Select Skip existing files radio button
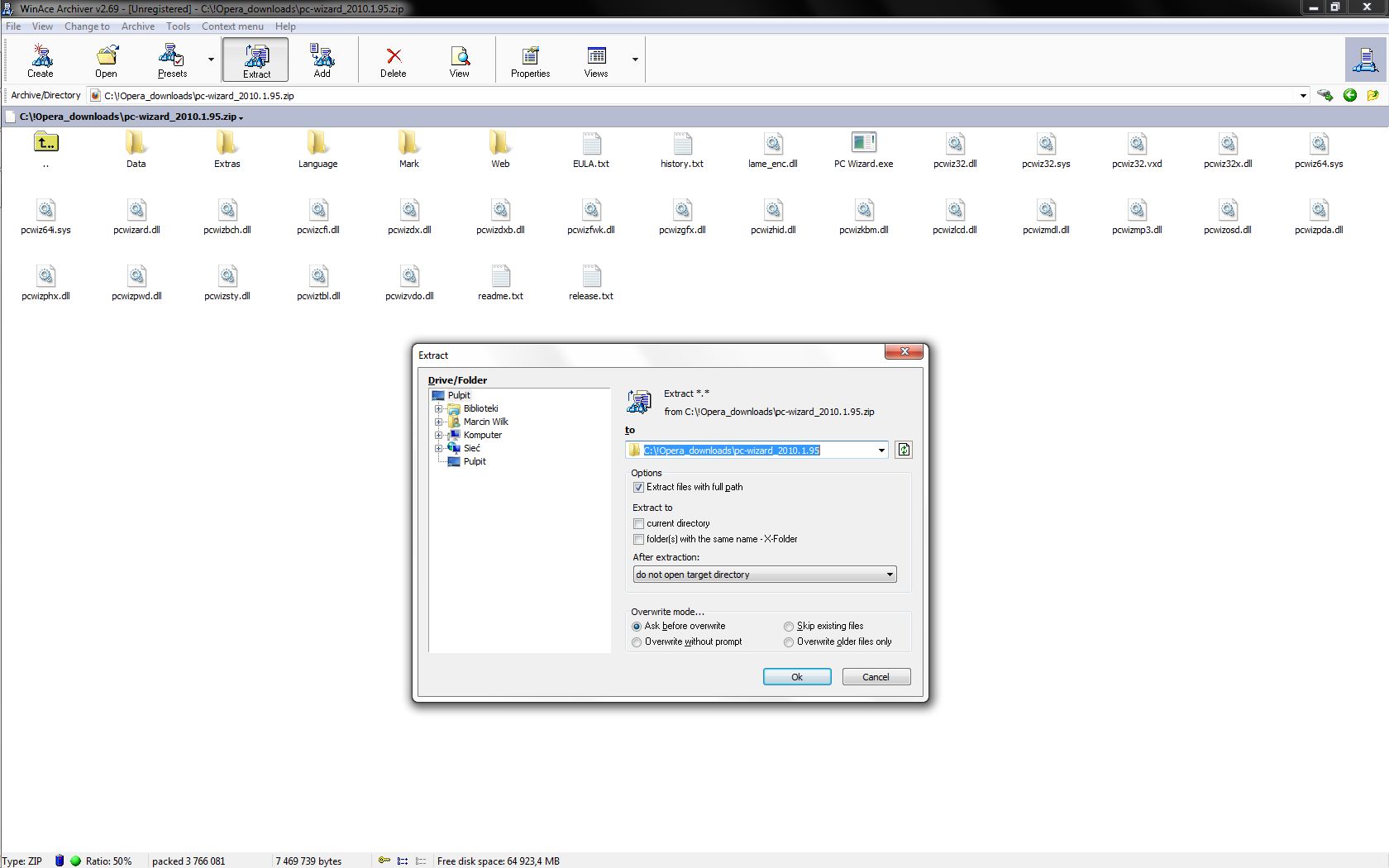 [789, 627]
